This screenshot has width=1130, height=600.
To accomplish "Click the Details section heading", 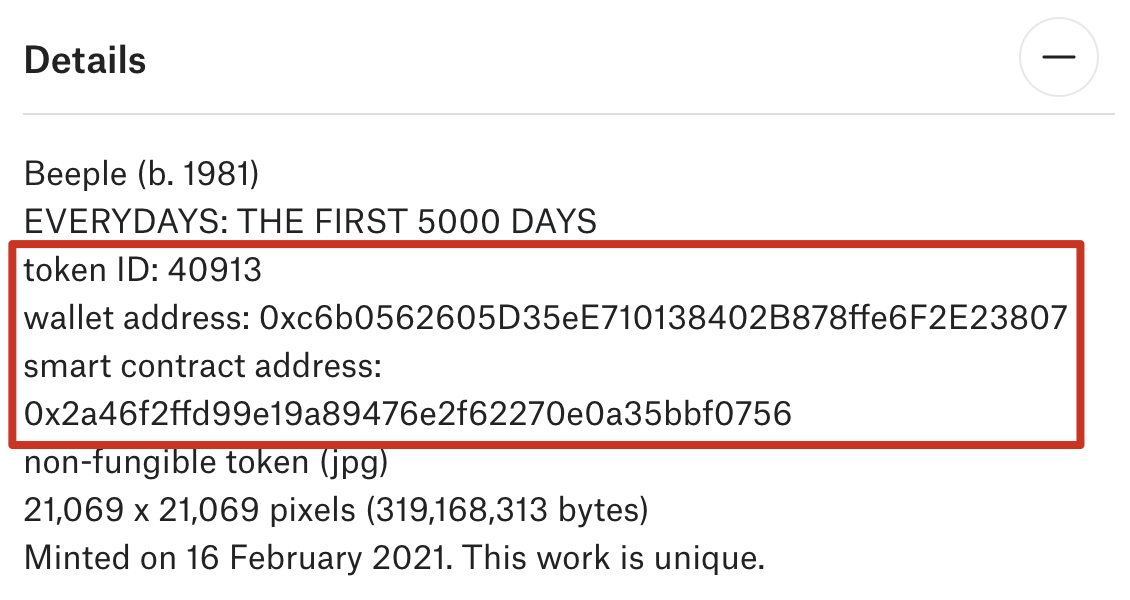I will 85,61.
